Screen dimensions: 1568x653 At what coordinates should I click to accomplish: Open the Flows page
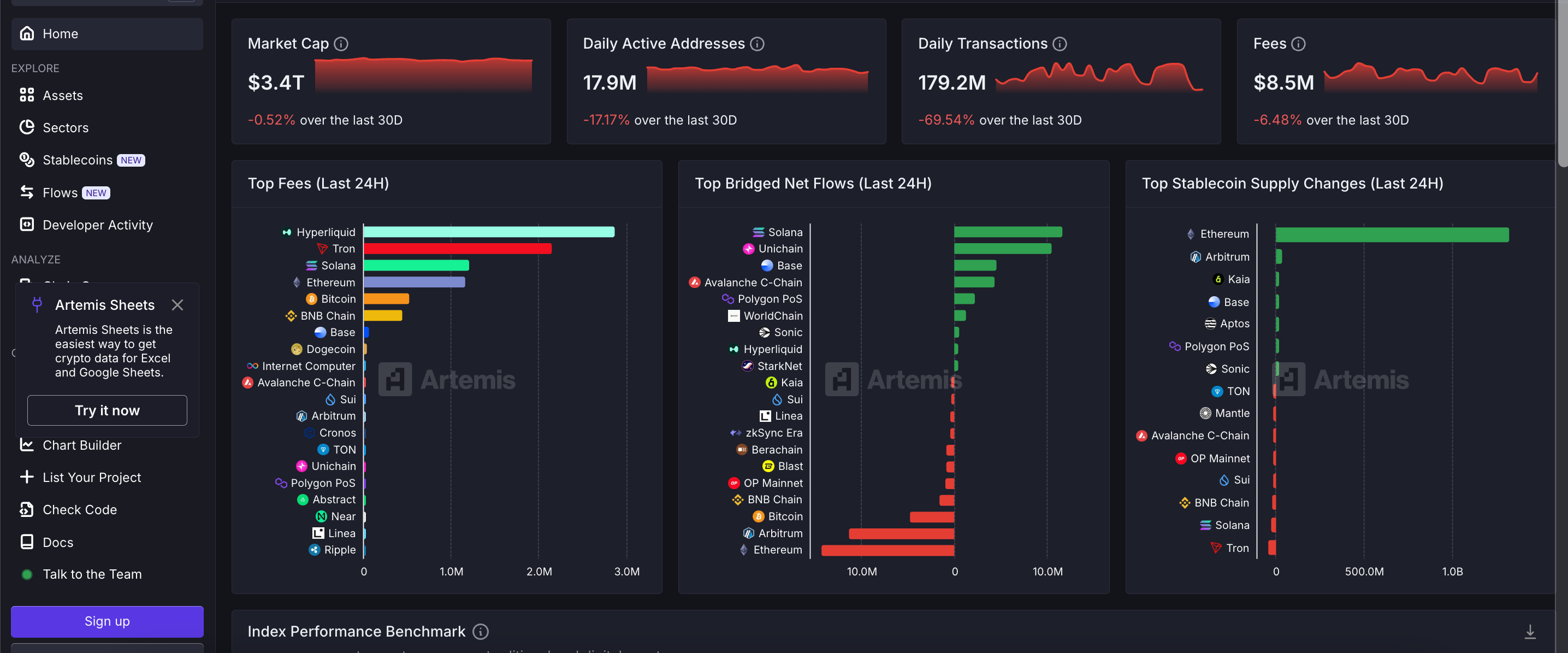point(60,192)
